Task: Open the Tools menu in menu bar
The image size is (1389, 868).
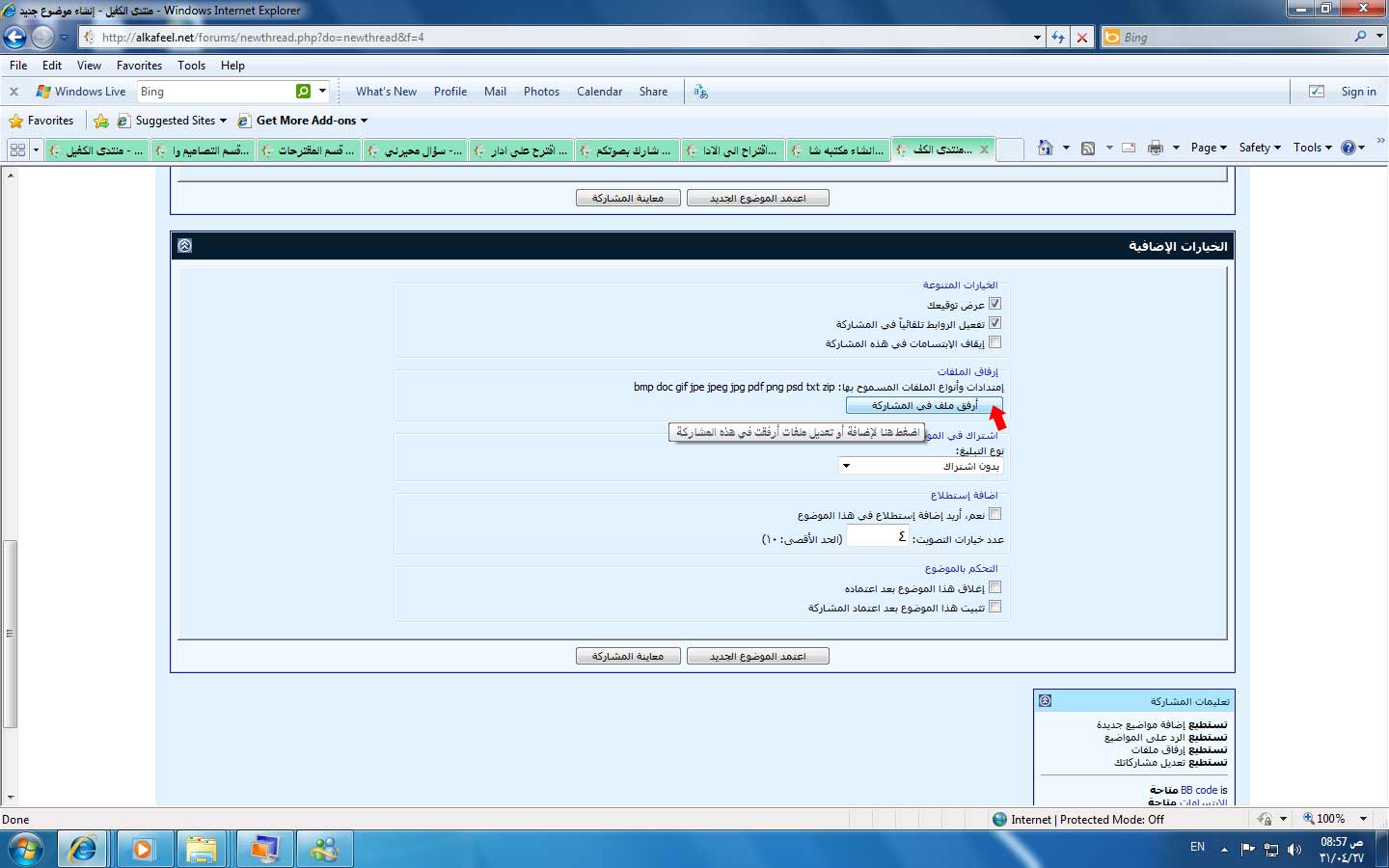Action: (x=191, y=66)
